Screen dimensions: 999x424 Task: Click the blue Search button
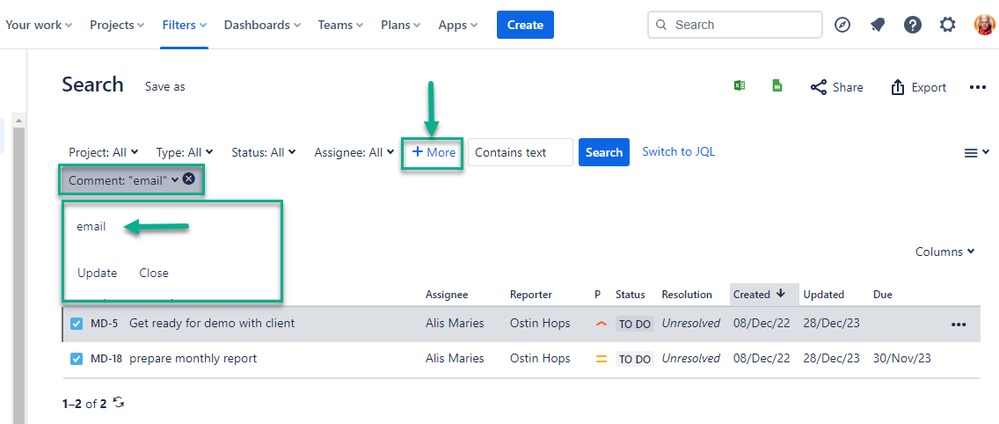coord(604,152)
